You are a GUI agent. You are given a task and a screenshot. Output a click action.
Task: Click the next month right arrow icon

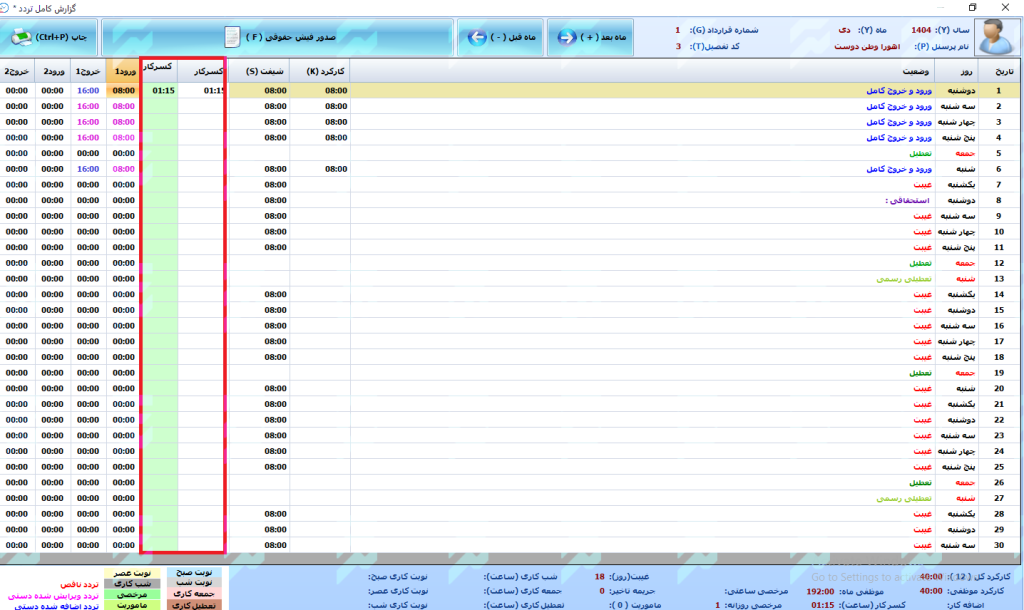point(567,37)
